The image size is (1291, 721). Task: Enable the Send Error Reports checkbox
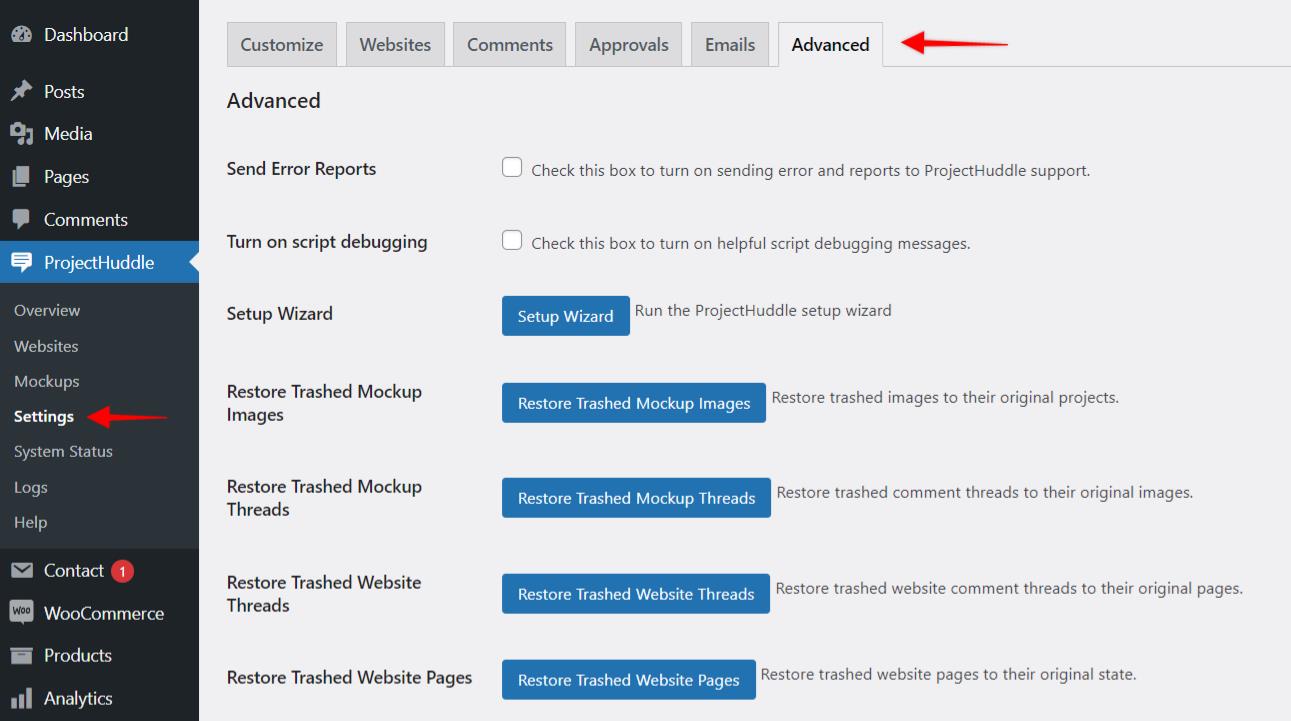coord(512,168)
